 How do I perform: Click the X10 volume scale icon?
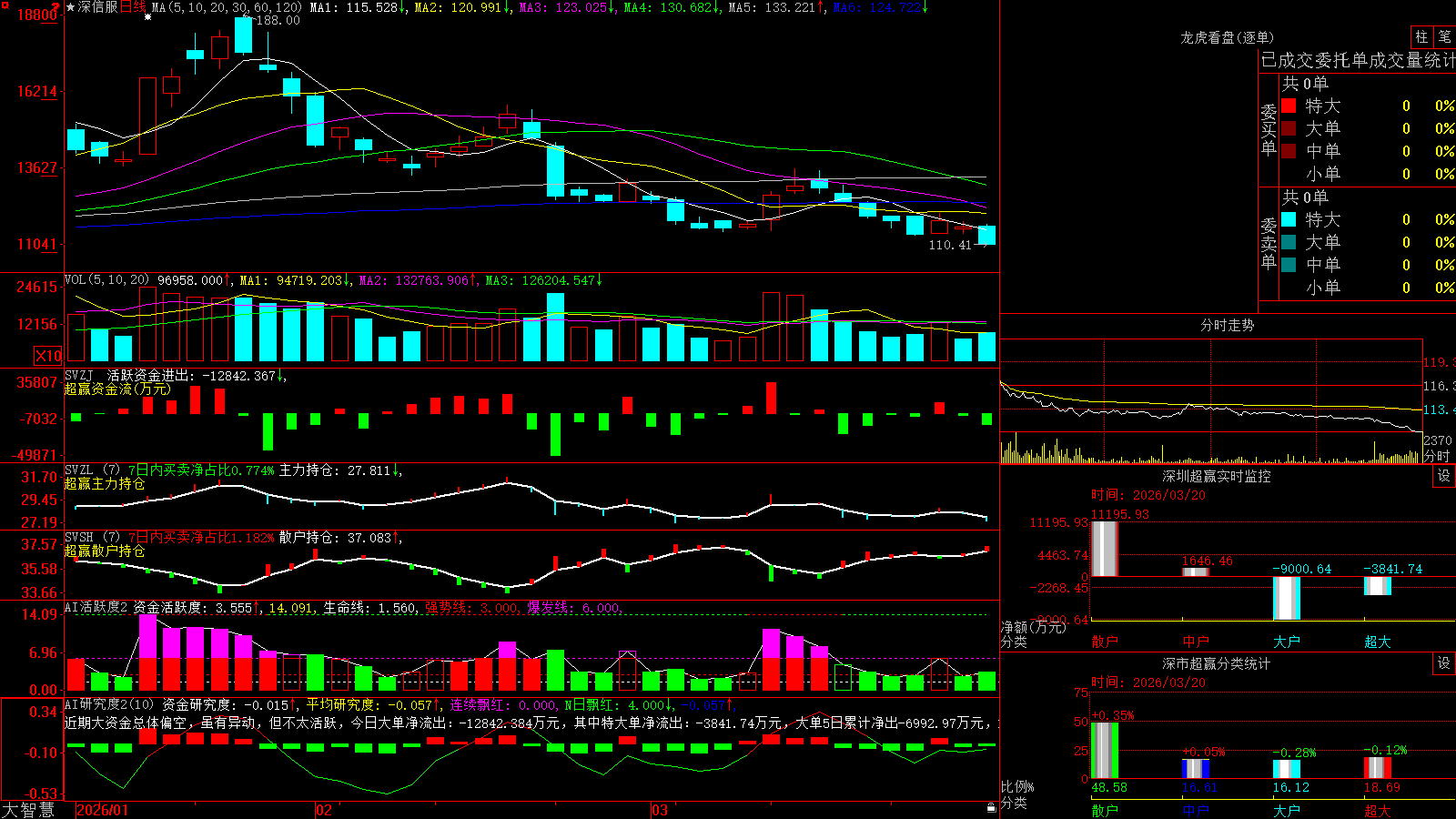pyautogui.click(x=48, y=356)
